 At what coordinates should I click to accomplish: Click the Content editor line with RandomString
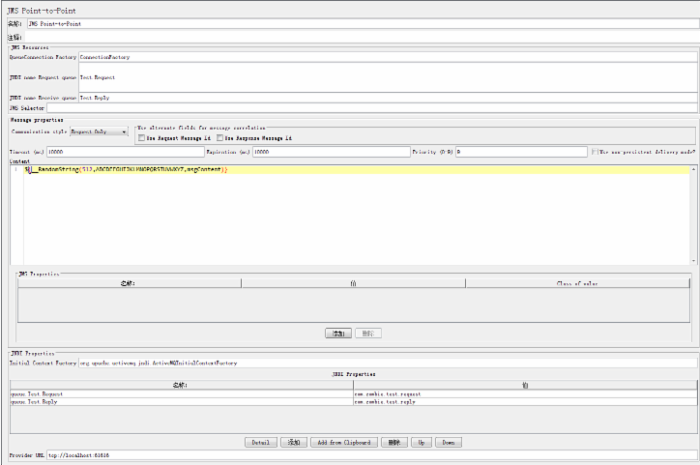(130, 170)
